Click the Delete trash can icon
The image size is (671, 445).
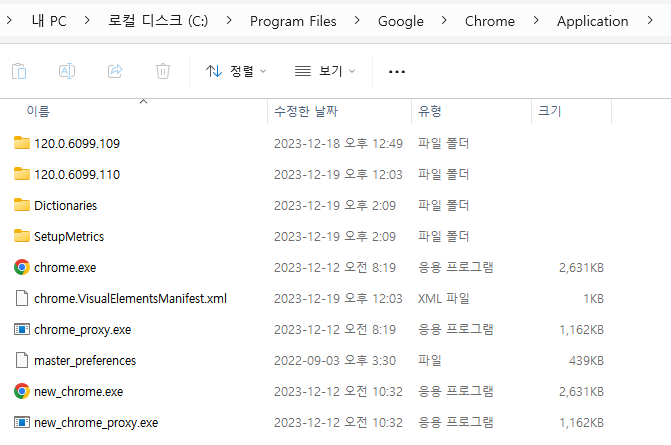pyautogui.click(x=163, y=71)
